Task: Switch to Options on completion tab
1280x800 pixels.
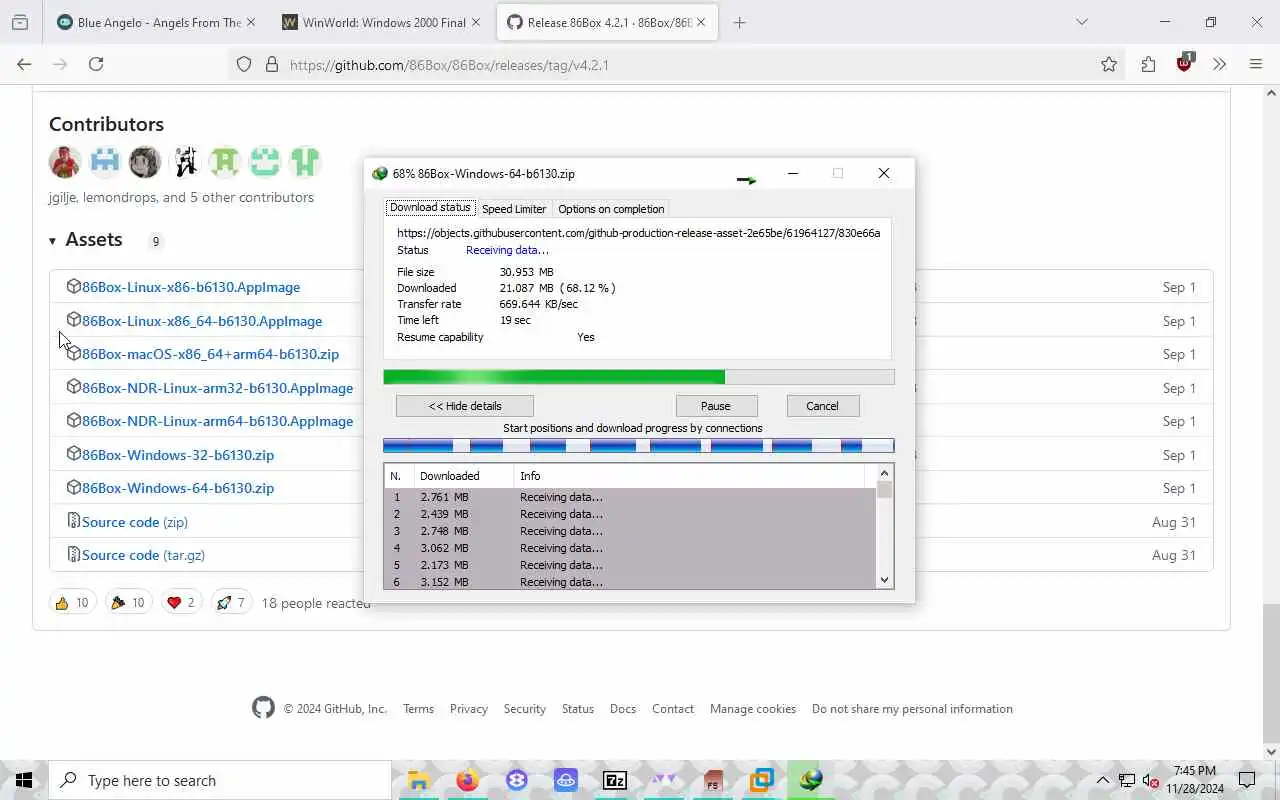Action: pos(611,209)
